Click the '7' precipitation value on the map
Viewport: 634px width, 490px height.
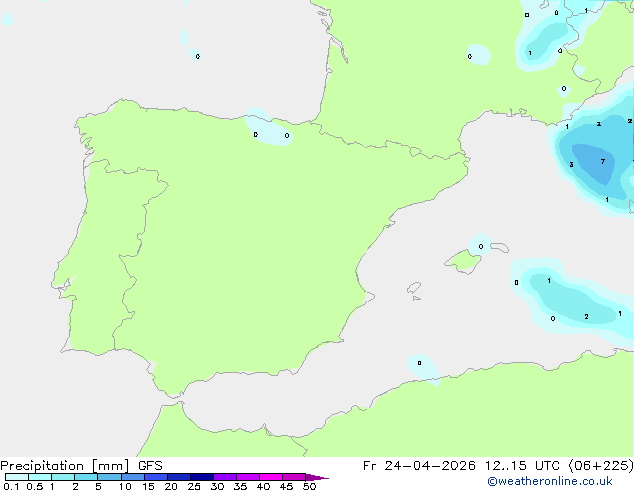[603, 161]
